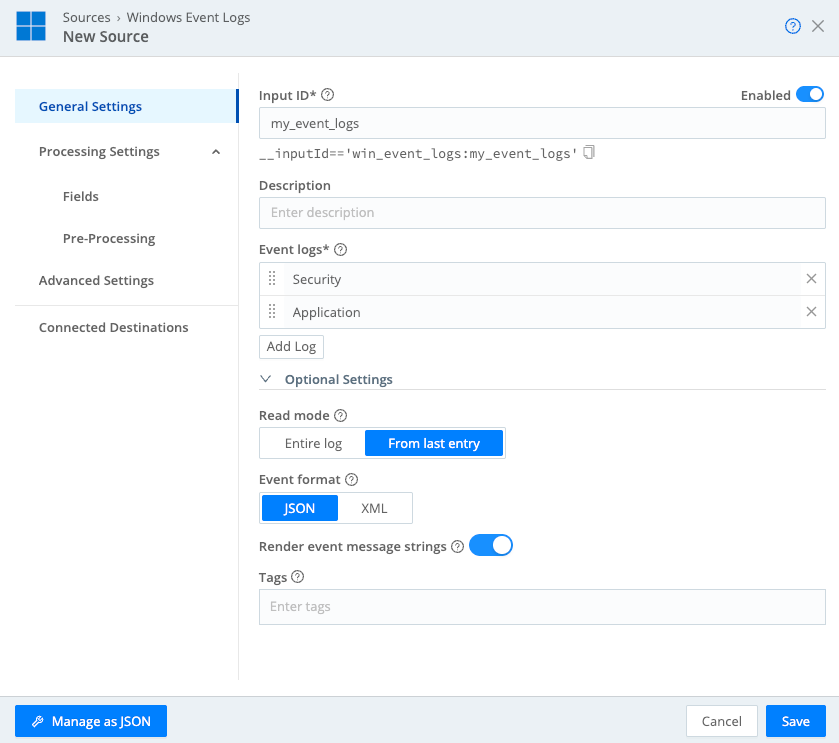Add another log with Add Log
The image size is (839, 743).
(x=291, y=346)
